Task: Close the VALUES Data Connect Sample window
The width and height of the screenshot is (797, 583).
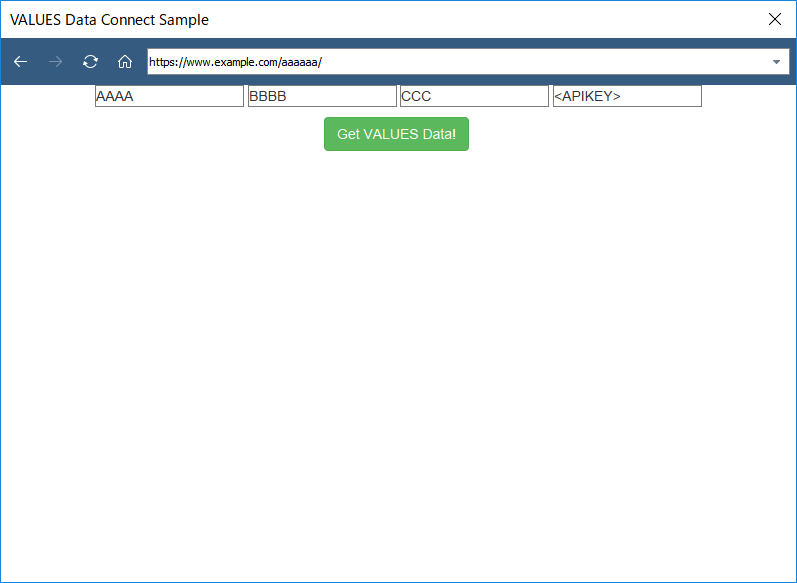Action: pos(775,19)
